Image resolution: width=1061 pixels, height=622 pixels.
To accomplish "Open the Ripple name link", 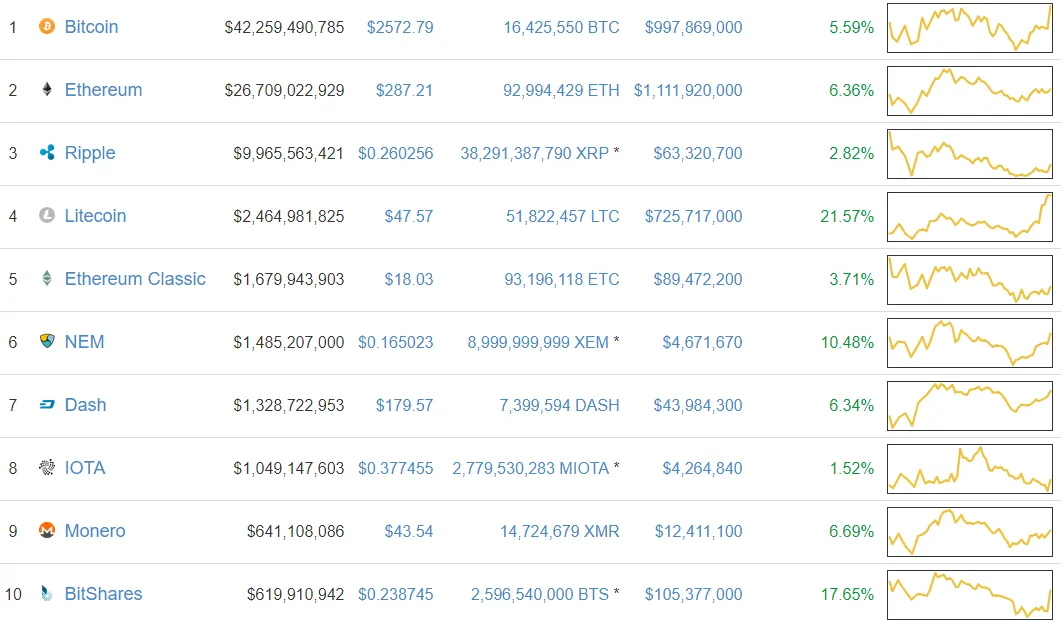I will click(90, 153).
